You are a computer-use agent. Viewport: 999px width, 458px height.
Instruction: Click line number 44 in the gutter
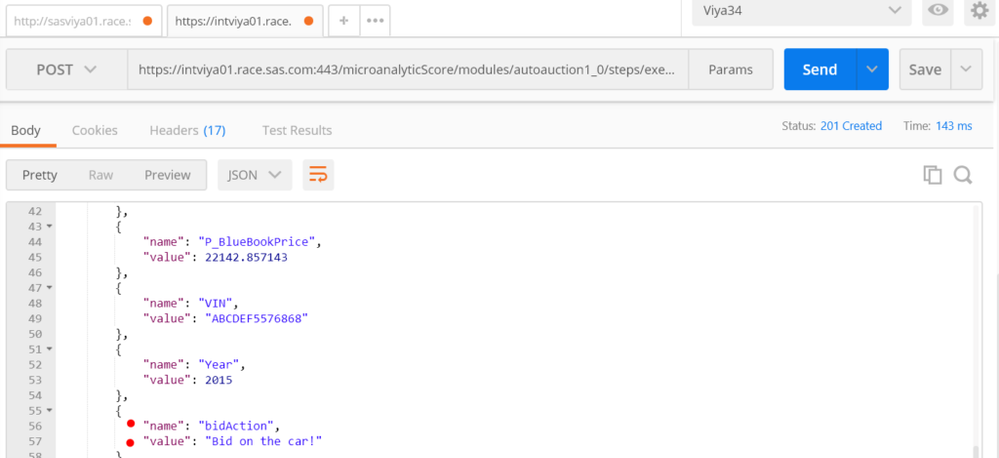(x=34, y=242)
